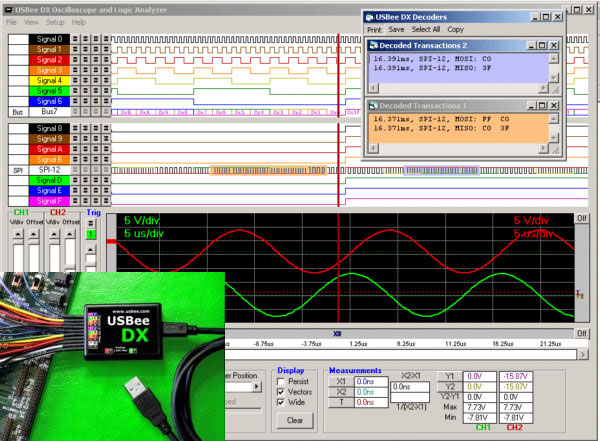Click first trigger setting button of Signal 2
600x441 pixels.
tap(75, 60)
